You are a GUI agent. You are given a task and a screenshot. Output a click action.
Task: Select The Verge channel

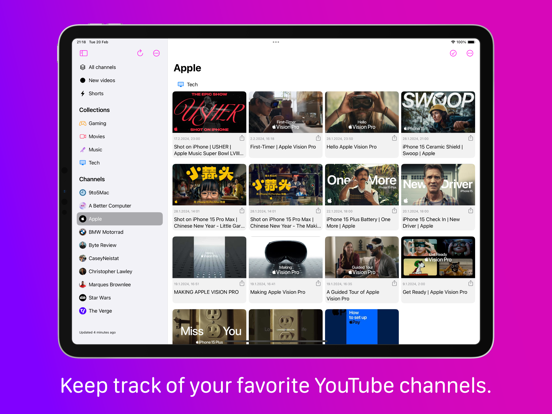click(x=120, y=311)
